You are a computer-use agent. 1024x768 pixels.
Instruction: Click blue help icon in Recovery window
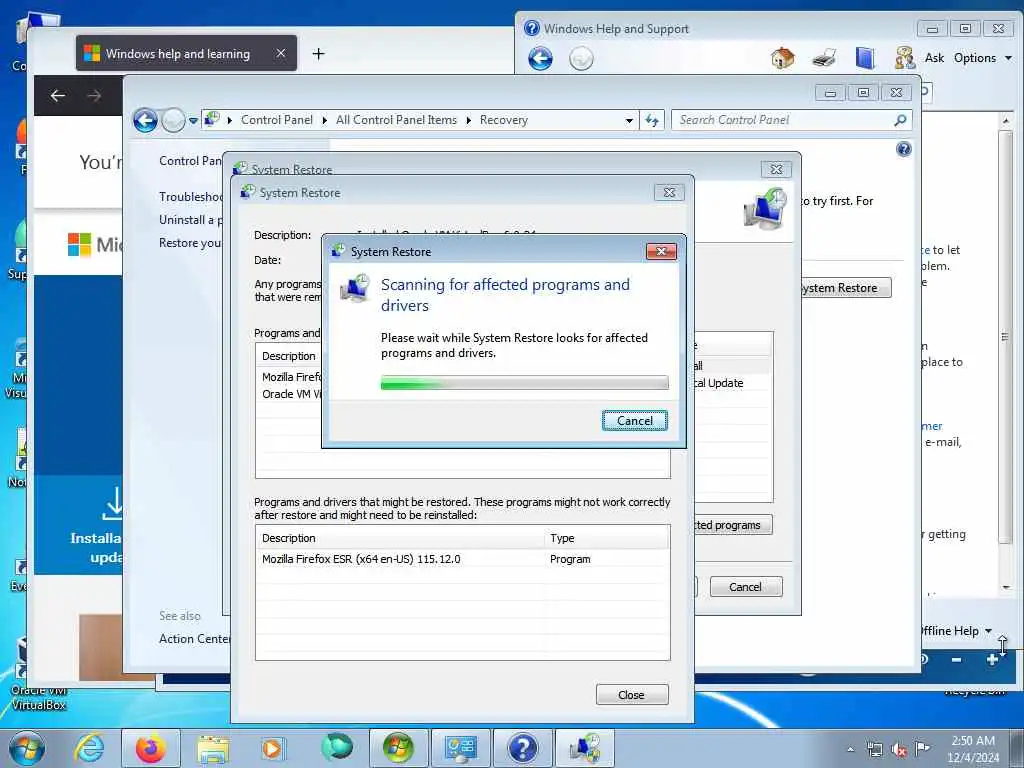tap(904, 150)
